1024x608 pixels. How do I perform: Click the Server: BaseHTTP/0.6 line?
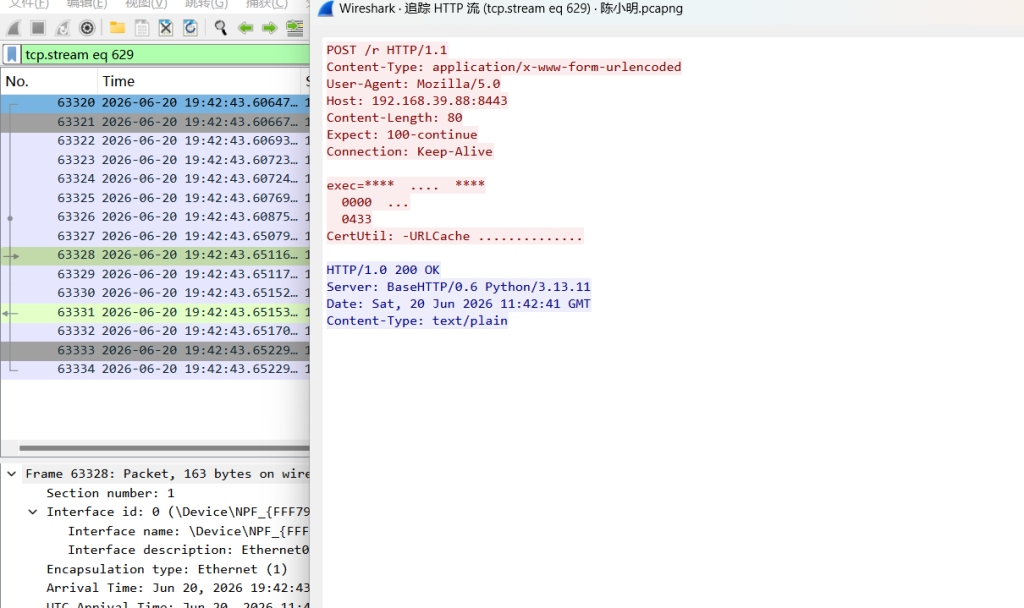click(458, 287)
